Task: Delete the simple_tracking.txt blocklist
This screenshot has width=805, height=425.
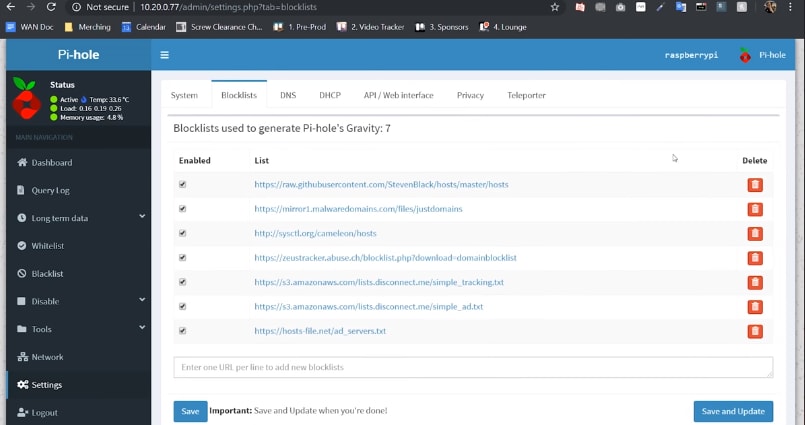Action: tap(755, 282)
